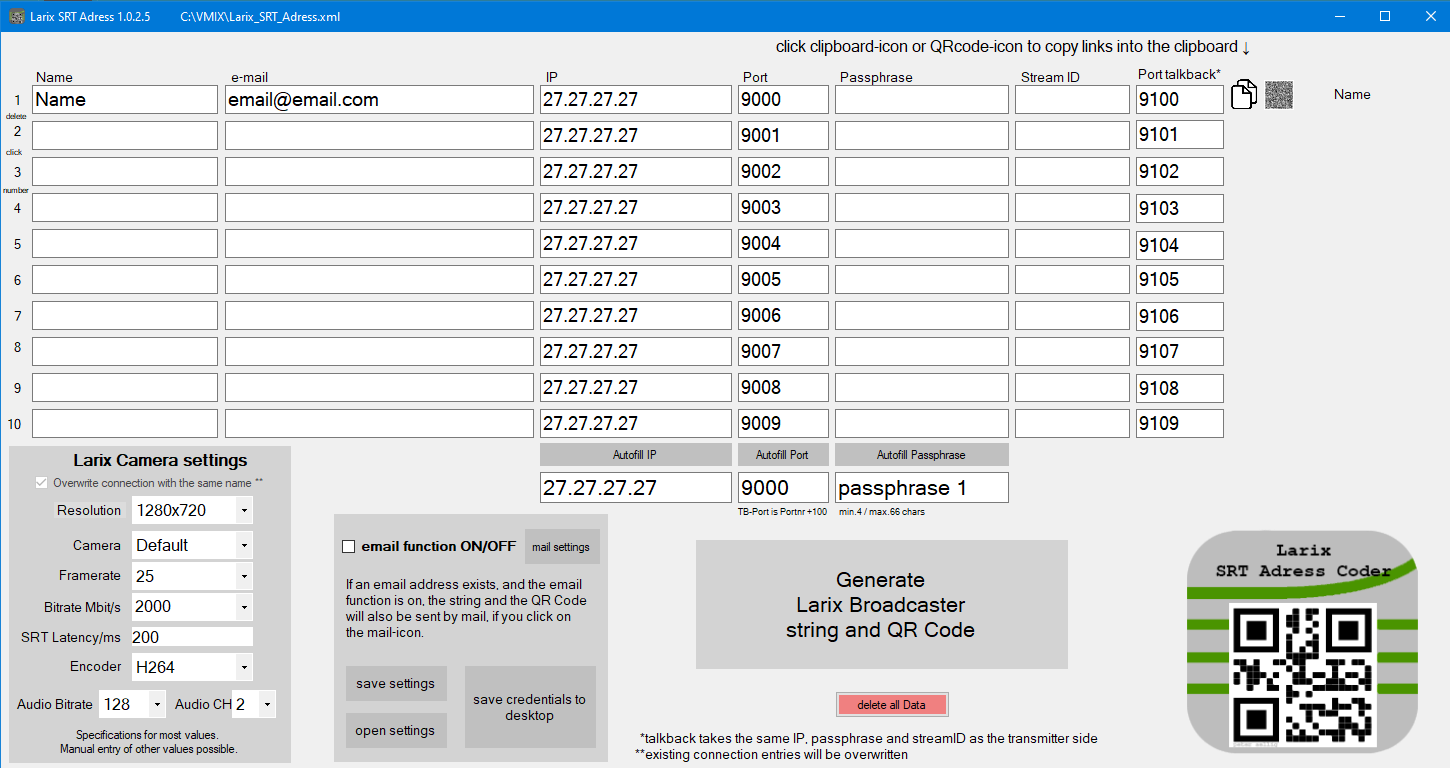Viewport: 1450px width, 768px height.
Task: Click the Larix SRT Adress Coder logo
Action: pos(1302,640)
